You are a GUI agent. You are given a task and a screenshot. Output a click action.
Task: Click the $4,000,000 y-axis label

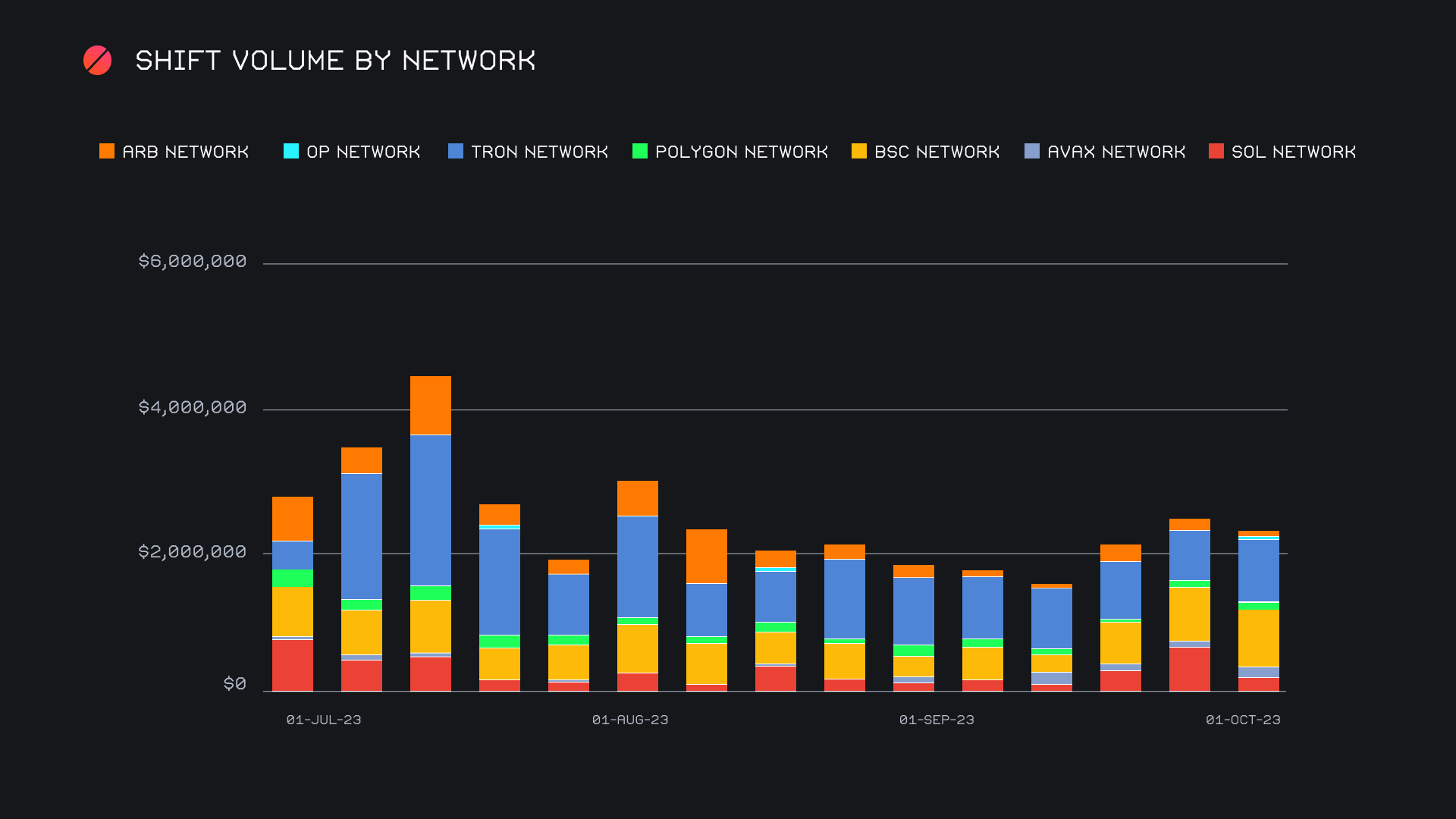click(193, 407)
